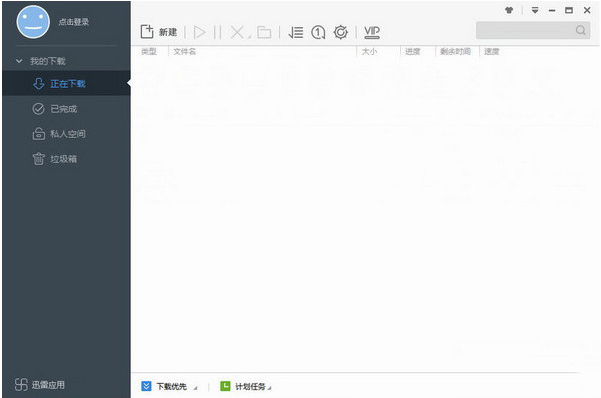Minimize the download manager window
The width and height of the screenshot is (601, 398).
click(x=552, y=10)
